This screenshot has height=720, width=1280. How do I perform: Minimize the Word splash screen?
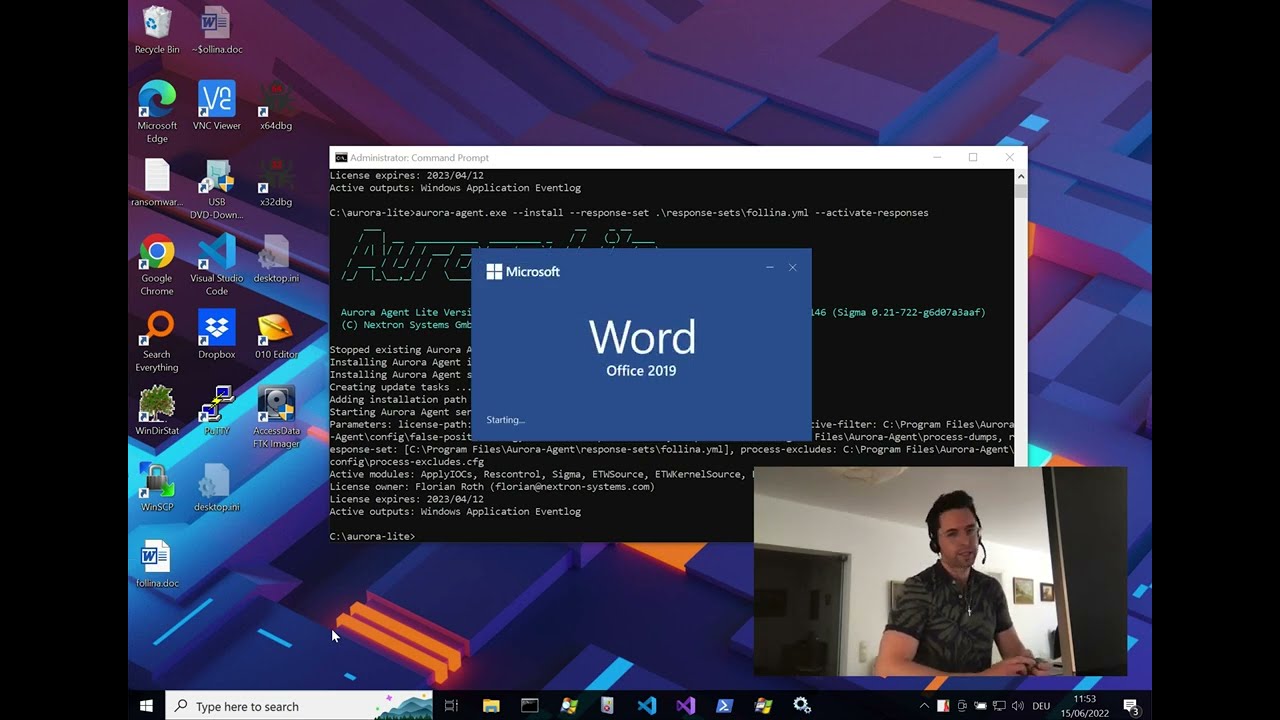click(770, 268)
